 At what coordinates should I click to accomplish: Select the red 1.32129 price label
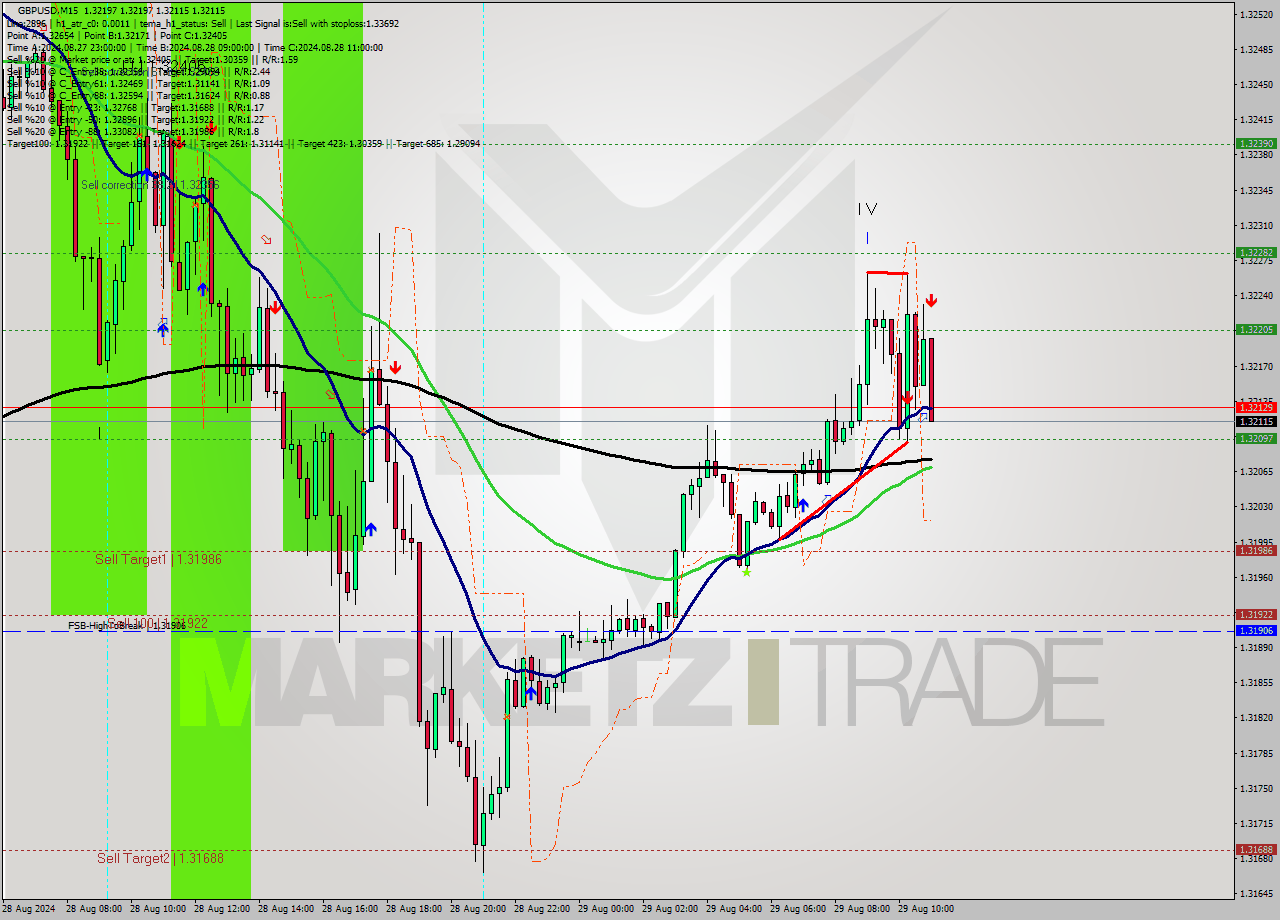click(1256, 407)
